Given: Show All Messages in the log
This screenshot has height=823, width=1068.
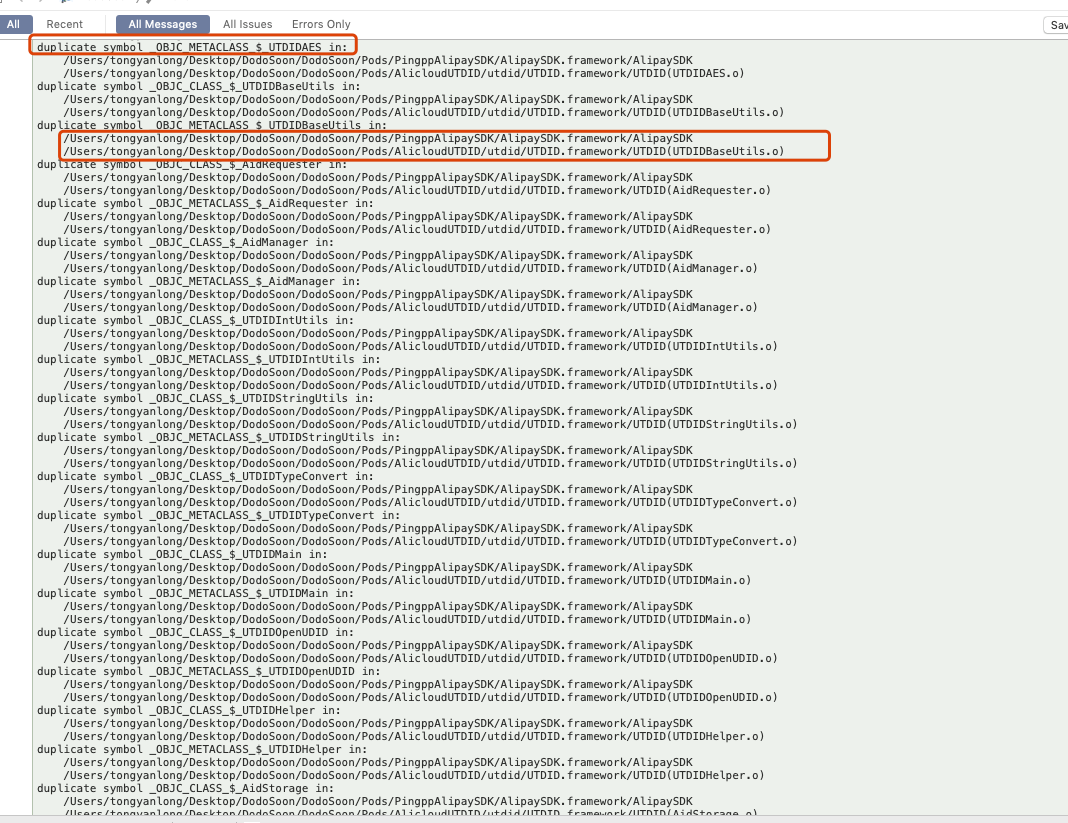Looking at the screenshot, I should pyautogui.click(x=163, y=25).
